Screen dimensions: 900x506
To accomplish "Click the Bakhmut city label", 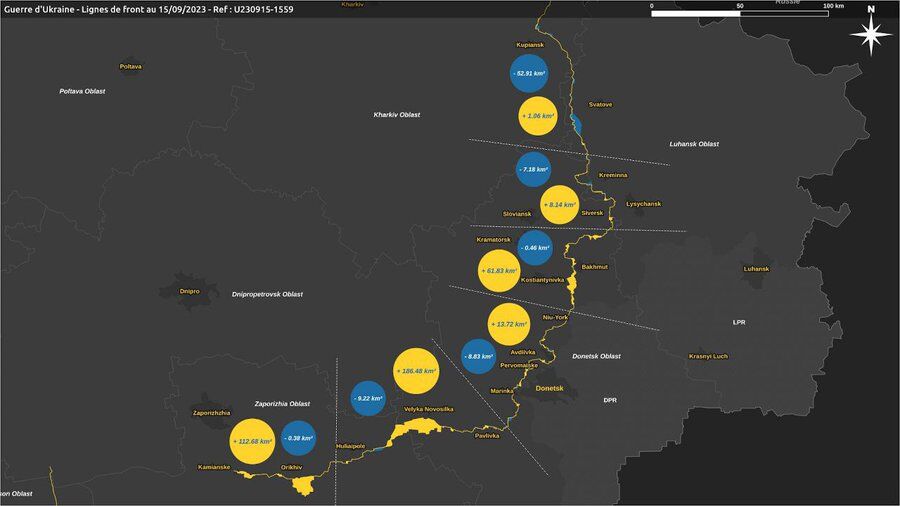I will 595,267.
